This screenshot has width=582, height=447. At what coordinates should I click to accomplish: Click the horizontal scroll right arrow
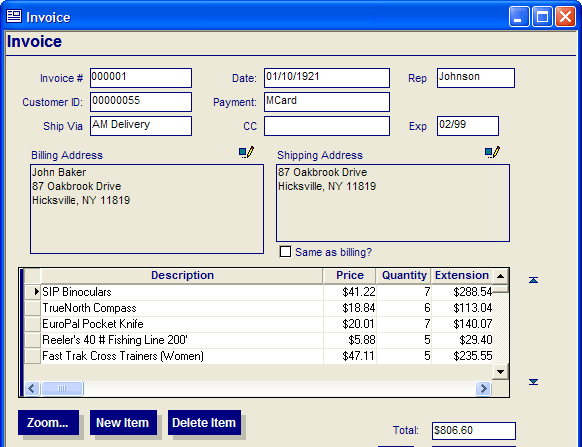(x=483, y=388)
